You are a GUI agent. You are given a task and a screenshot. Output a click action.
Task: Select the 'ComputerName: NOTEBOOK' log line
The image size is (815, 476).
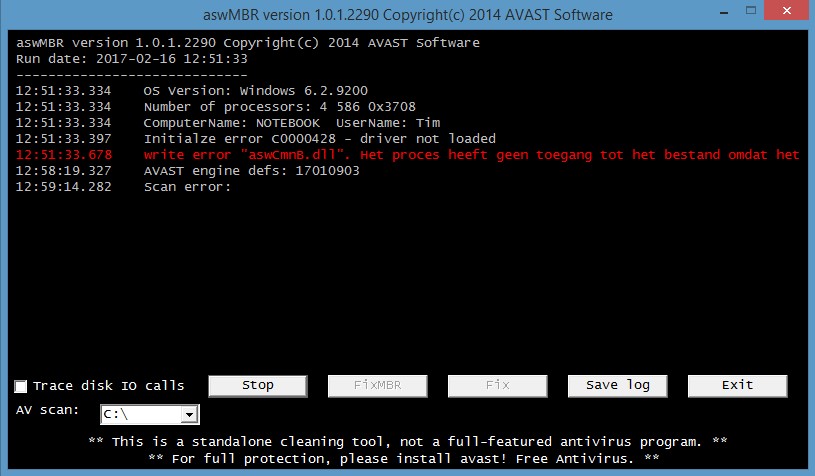click(228, 123)
